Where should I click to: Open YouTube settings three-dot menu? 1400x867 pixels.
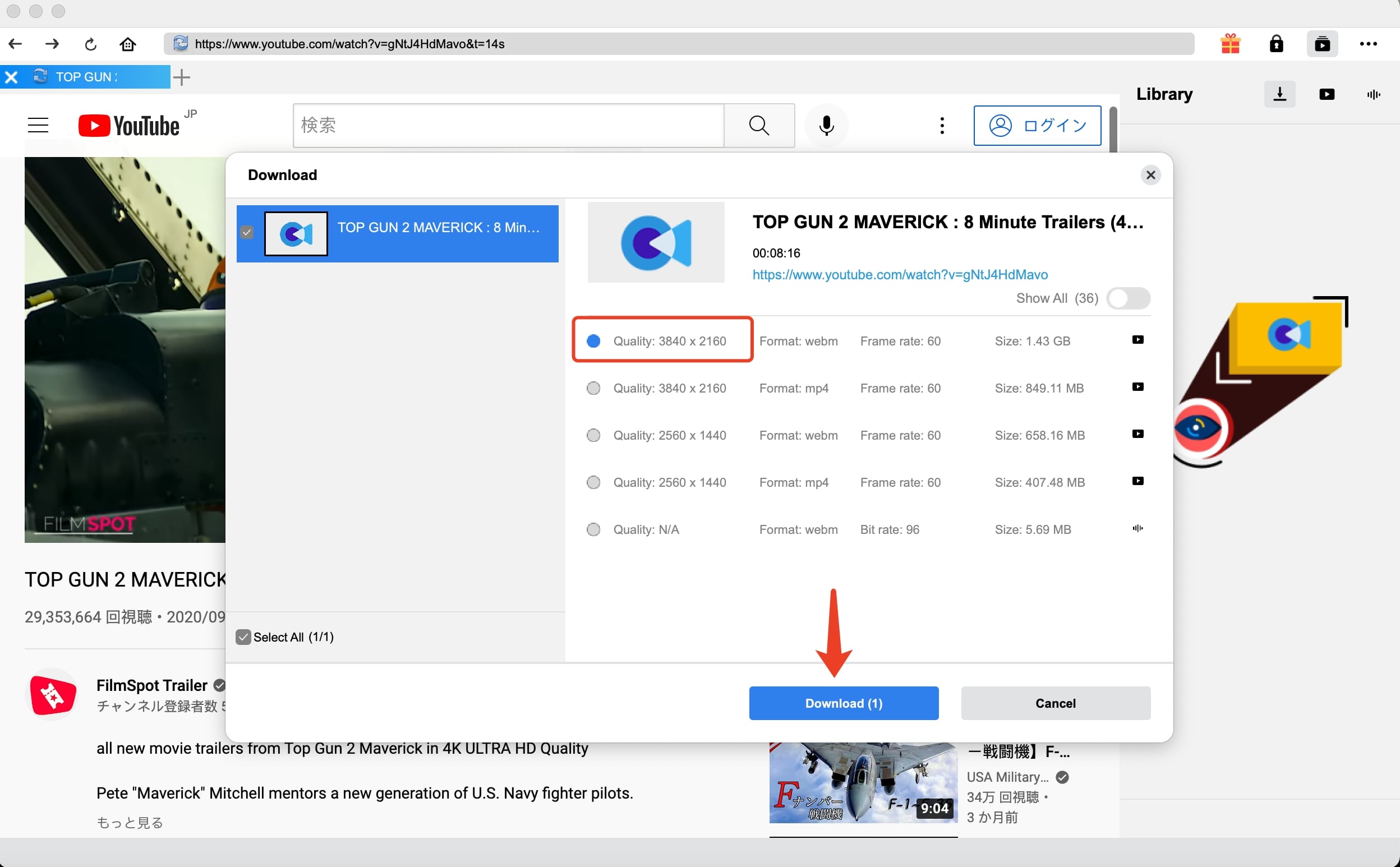[x=942, y=125]
